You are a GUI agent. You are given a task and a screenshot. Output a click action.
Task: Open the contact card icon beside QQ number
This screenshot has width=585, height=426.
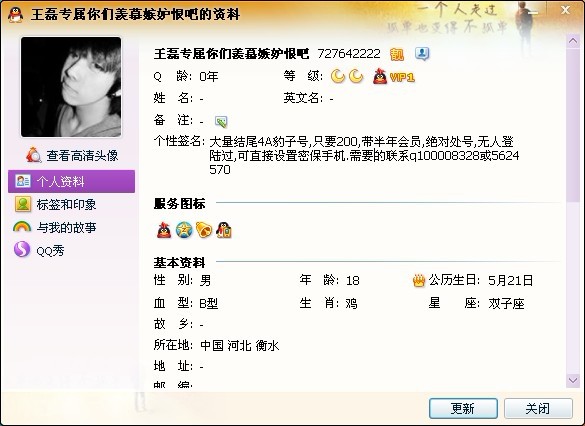click(422, 54)
